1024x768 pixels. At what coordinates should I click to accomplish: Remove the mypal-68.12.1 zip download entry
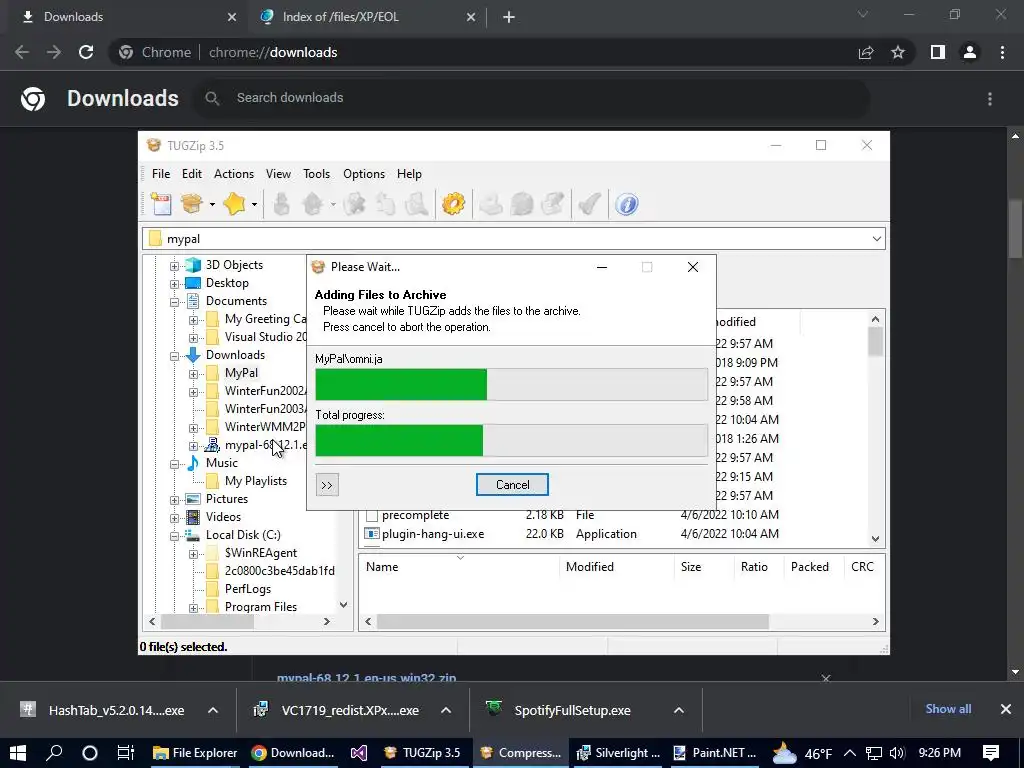point(825,679)
